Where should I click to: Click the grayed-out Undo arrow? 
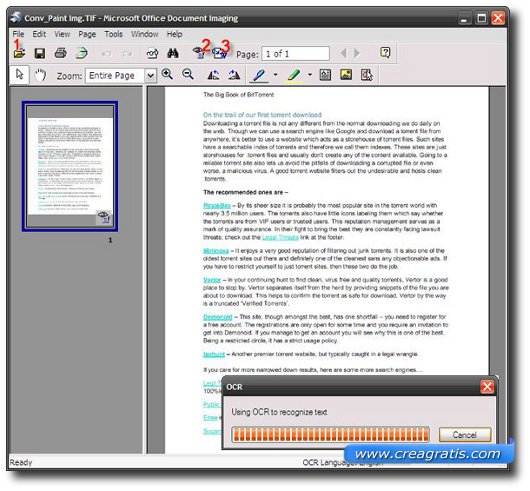pos(106,53)
